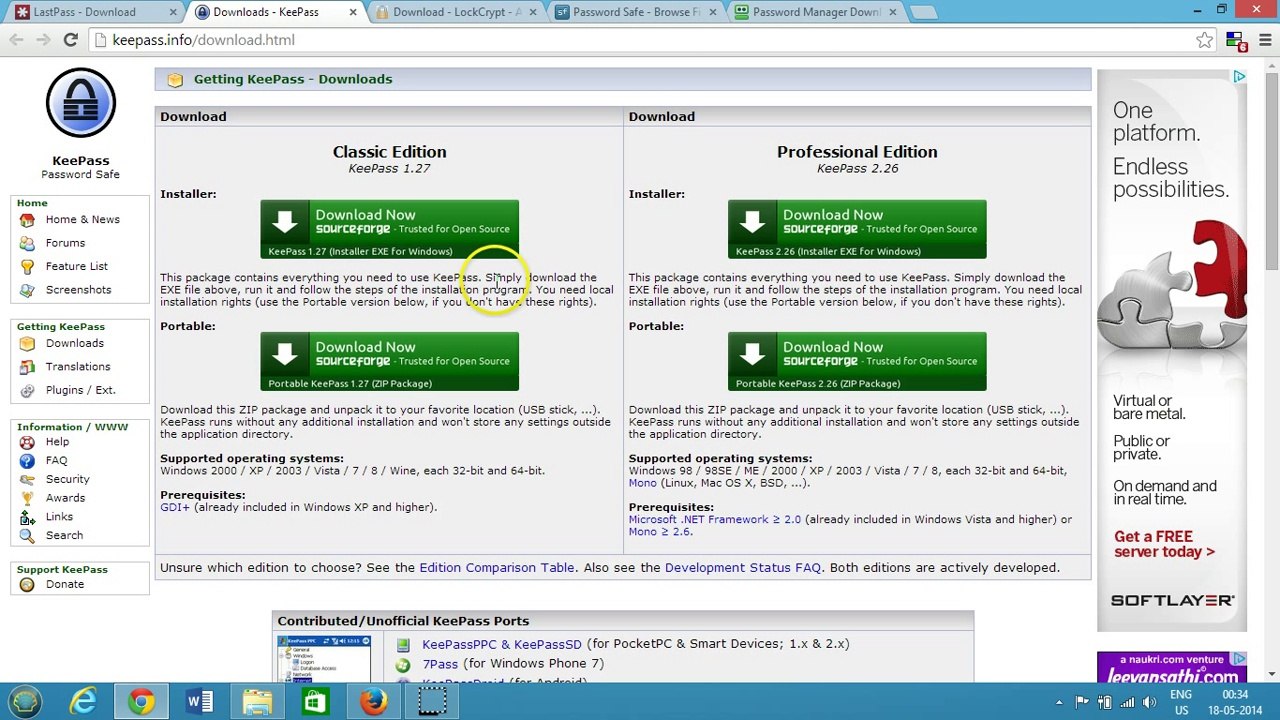Open the 7Pass link
Screen dimensions: 1280x720
440,664
